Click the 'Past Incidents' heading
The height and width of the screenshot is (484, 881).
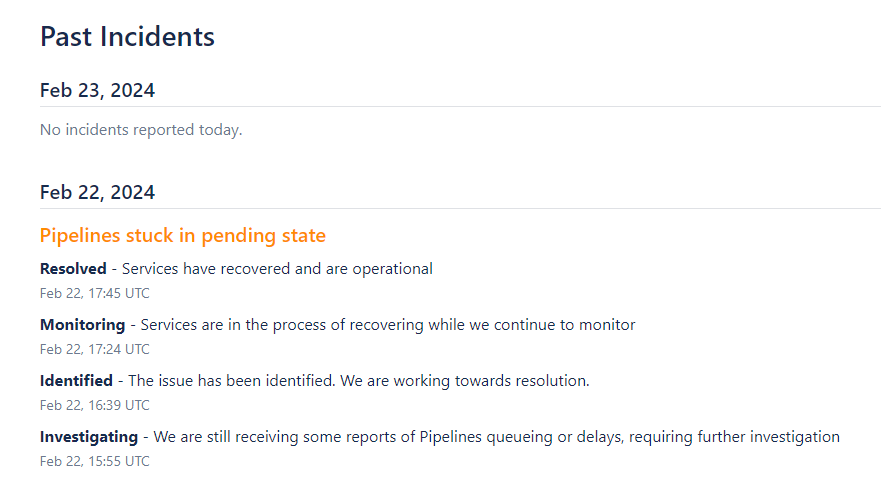(x=127, y=37)
